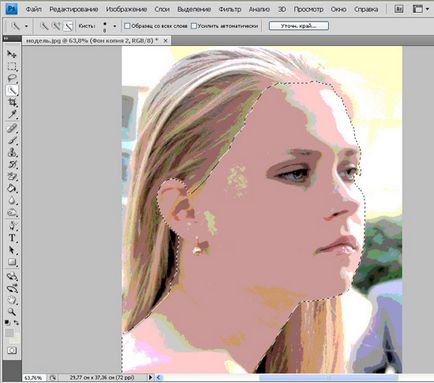Viewport: 434px width, 383px height.
Task: Select the Pen tool
Action: click(x=12, y=226)
